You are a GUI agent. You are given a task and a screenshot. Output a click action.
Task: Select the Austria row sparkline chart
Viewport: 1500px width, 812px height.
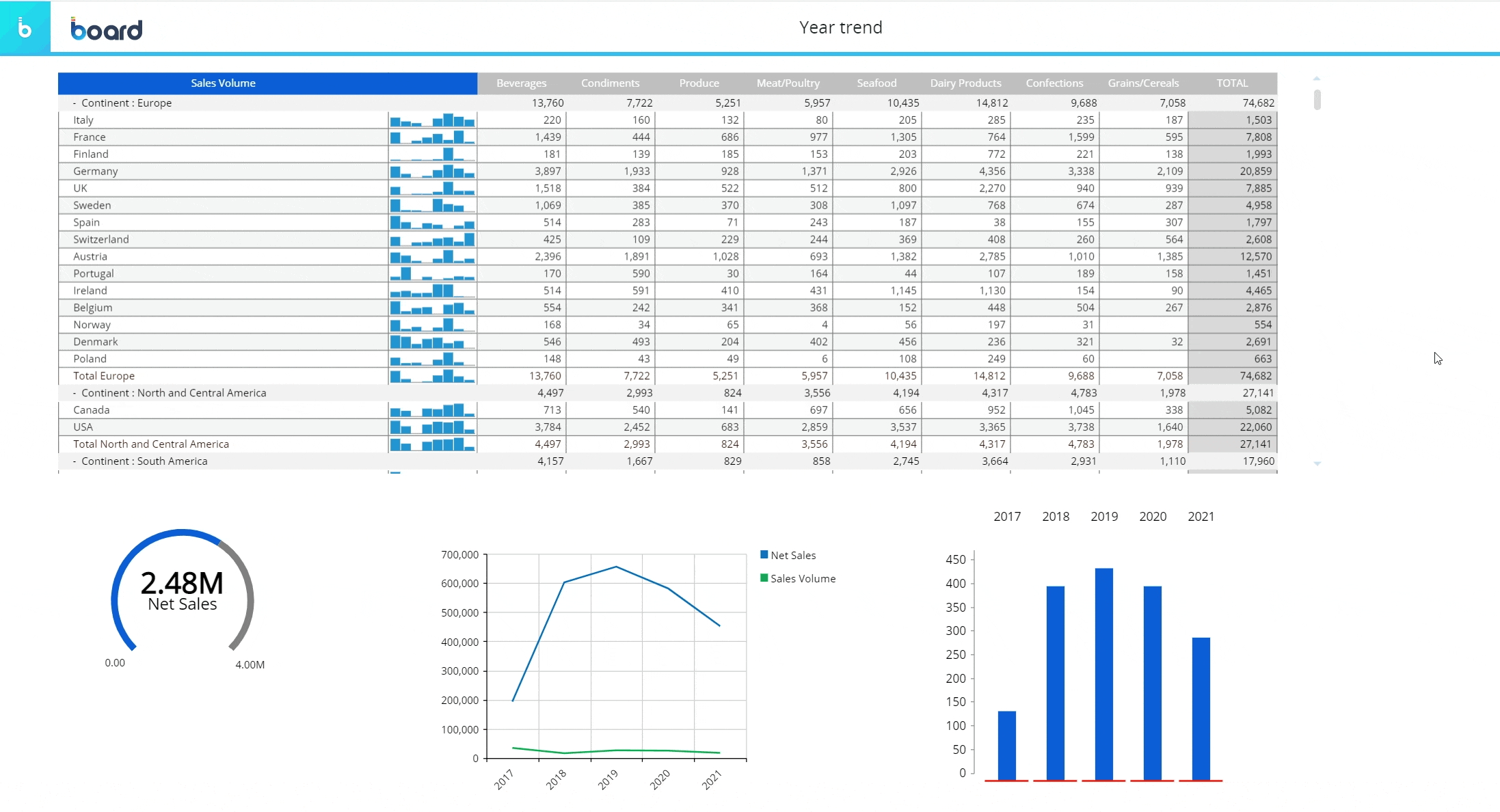pos(431,256)
